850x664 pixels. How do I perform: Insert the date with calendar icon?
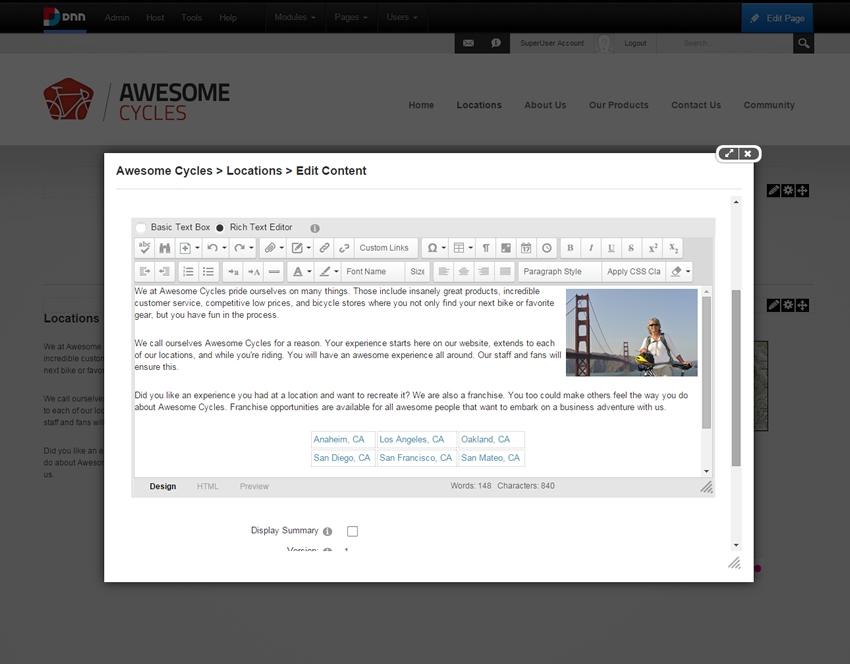coord(526,248)
